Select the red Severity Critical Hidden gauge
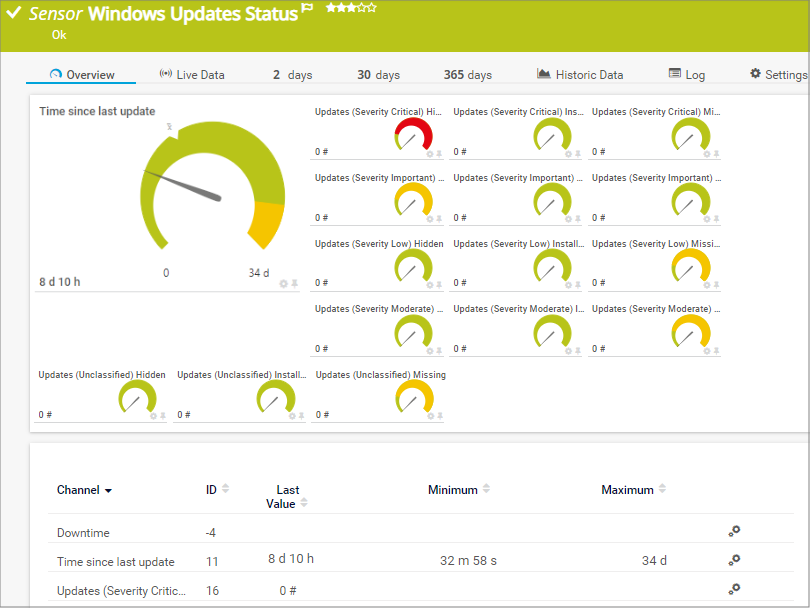The width and height of the screenshot is (810, 608). pos(412,134)
